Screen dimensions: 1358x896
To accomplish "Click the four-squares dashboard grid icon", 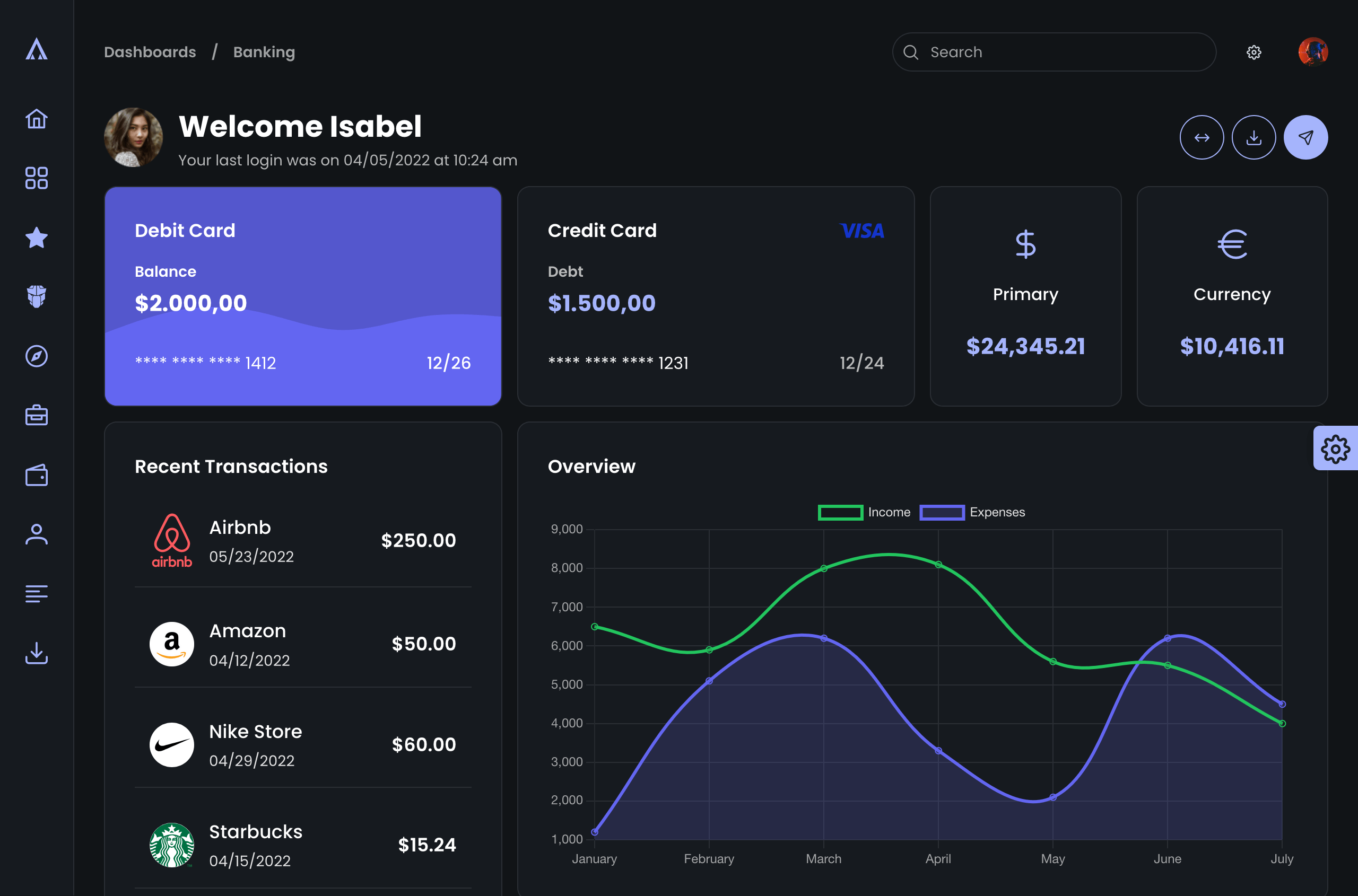I will (37, 178).
